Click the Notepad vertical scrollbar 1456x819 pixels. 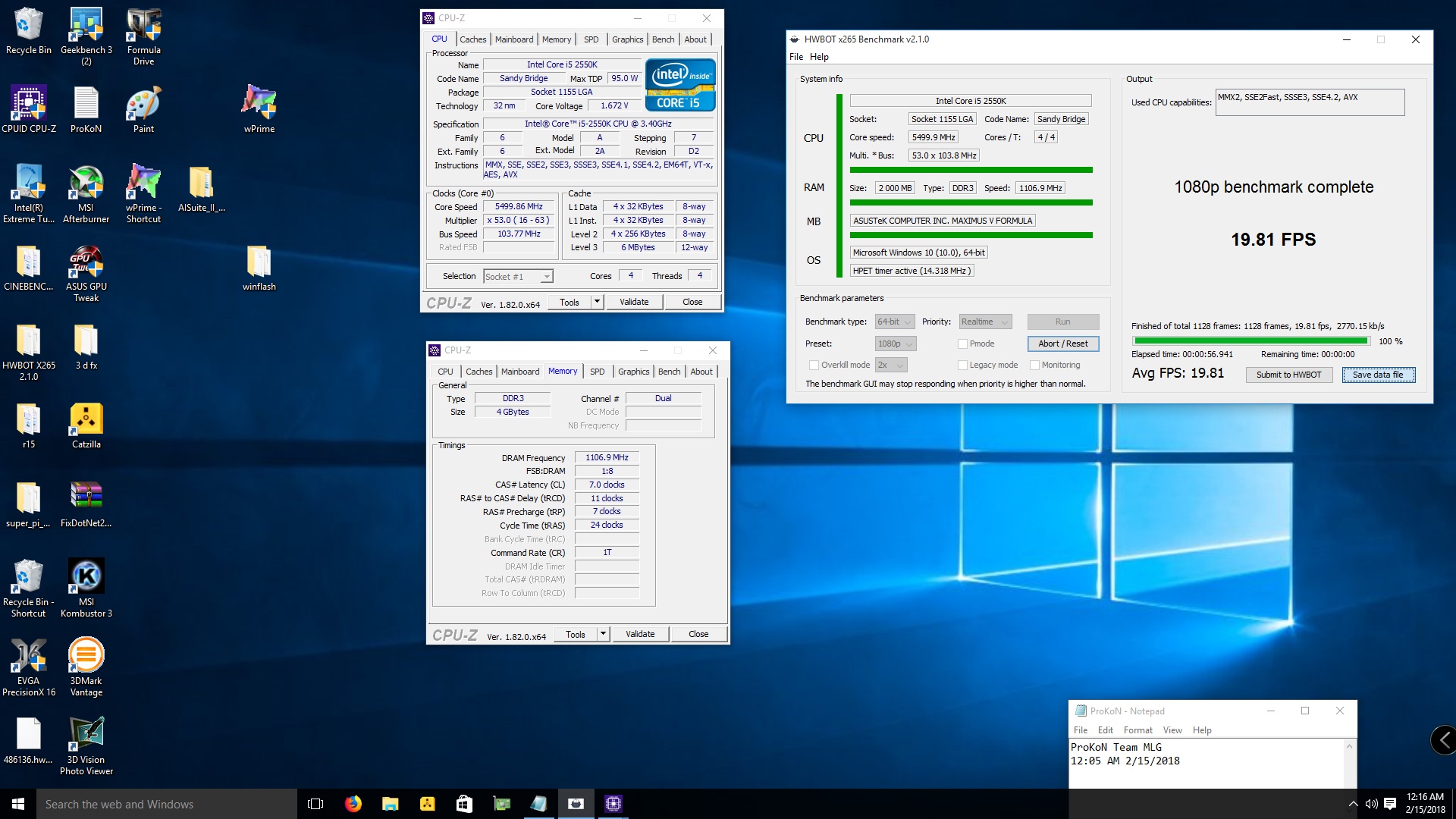tap(1349, 764)
